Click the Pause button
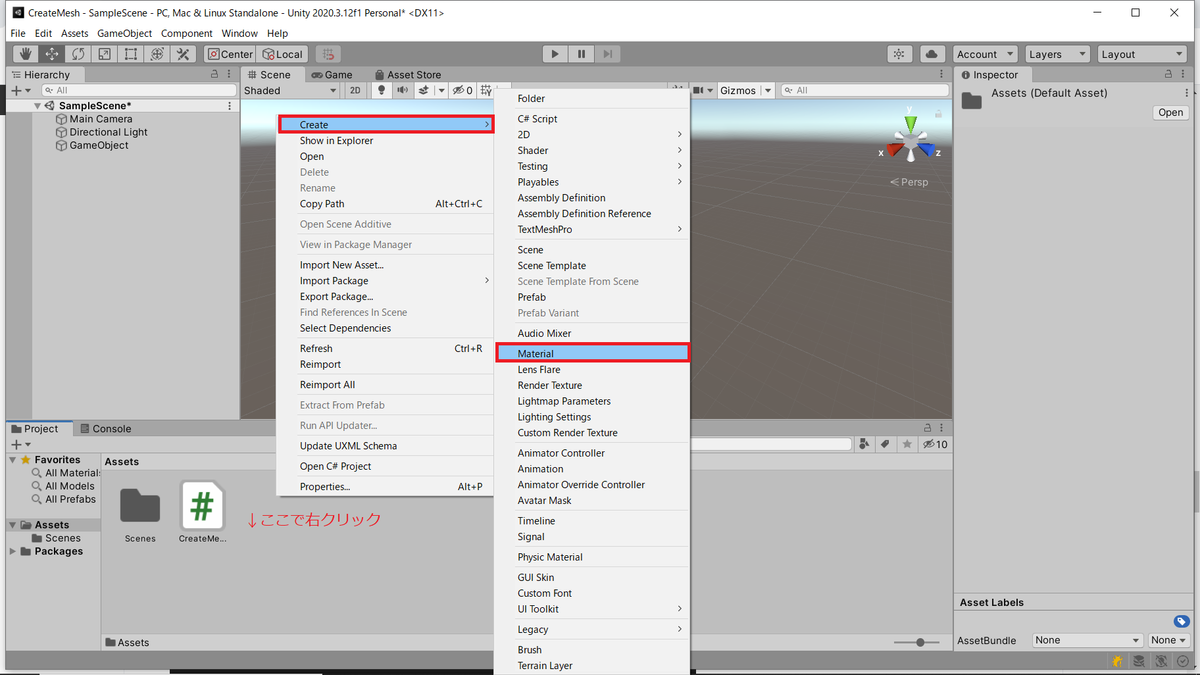The image size is (1200, 675). pyautogui.click(x=581, y=54)
